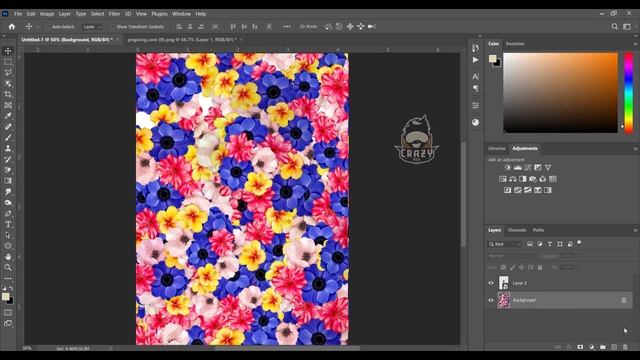Open the blend mode Normal dropdown
This screenshot has width=640, height=360.
[513, 256]
